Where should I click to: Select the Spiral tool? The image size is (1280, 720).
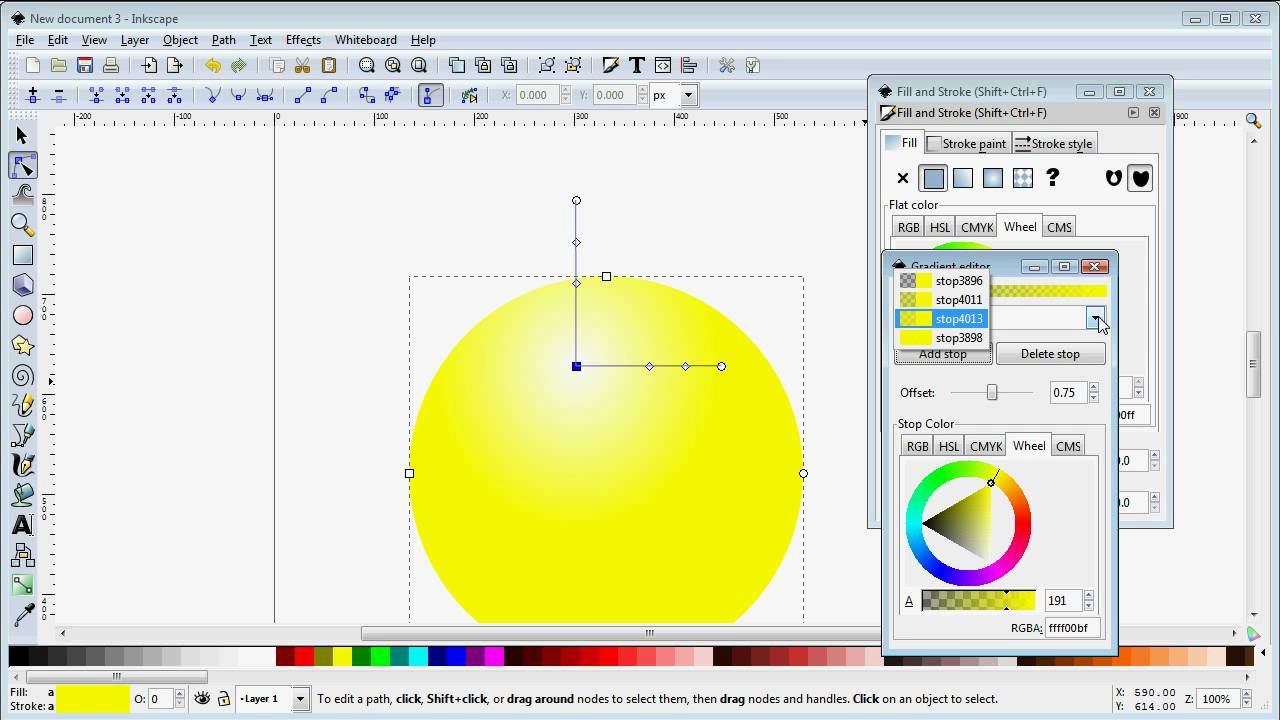(22, 375)
